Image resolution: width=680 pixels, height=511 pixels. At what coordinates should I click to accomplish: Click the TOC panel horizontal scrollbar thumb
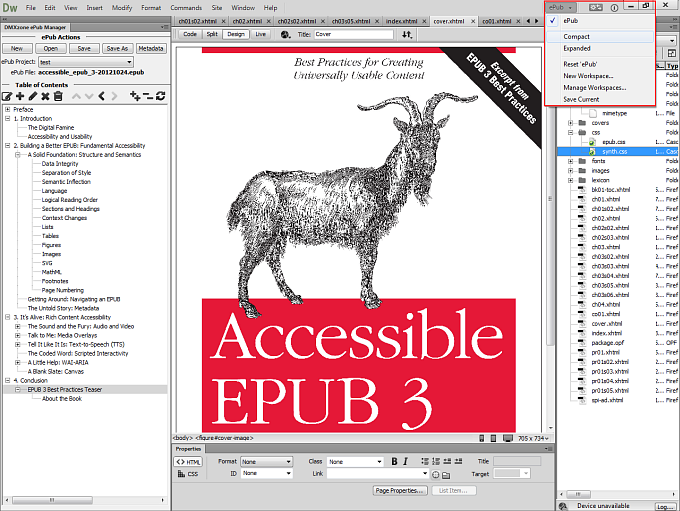click(x=52, y=500)
